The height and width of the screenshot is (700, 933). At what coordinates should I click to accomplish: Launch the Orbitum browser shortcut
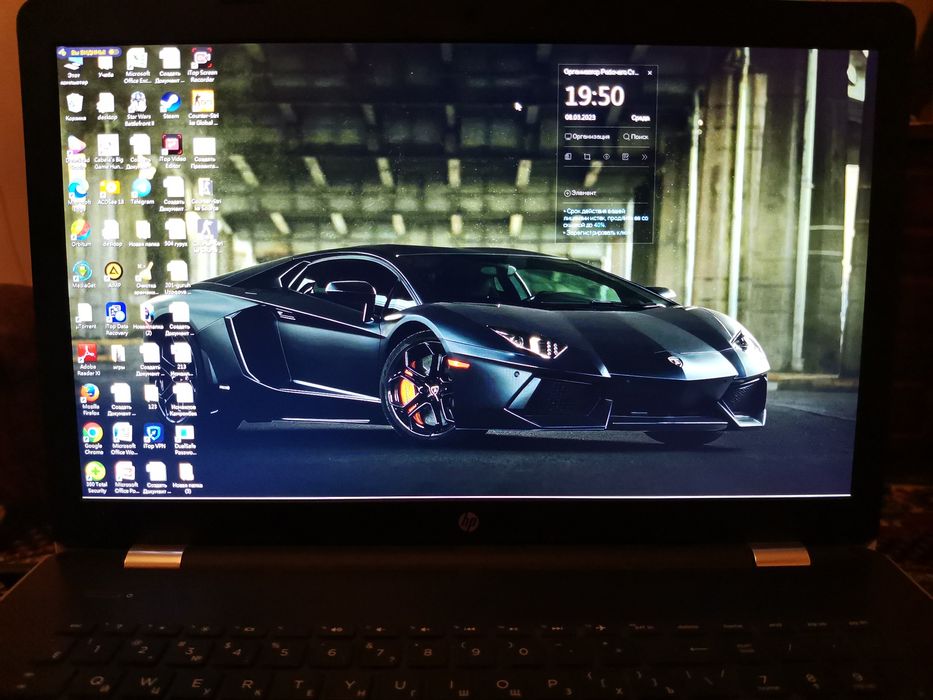coord(80,233)
